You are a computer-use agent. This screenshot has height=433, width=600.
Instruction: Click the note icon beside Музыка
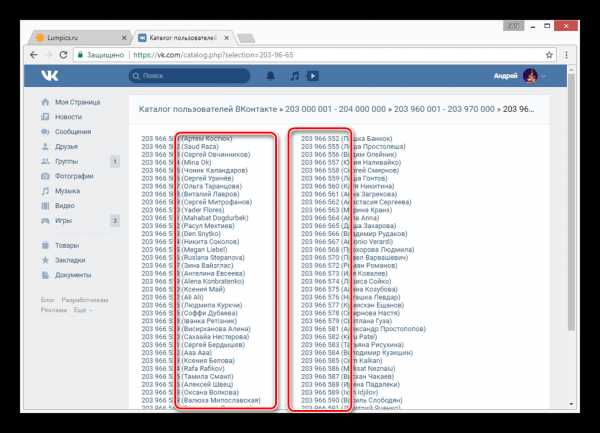point(45,190)
